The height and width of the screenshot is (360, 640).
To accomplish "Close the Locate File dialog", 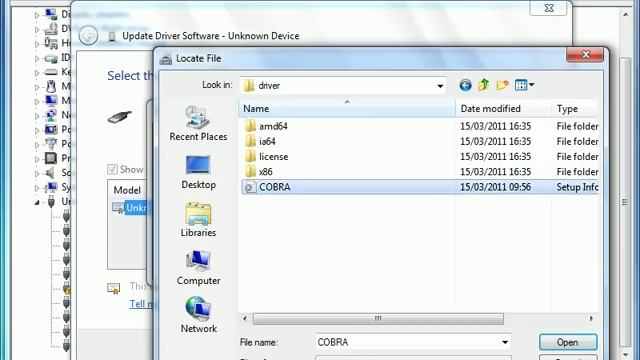I will pos(585,54).
